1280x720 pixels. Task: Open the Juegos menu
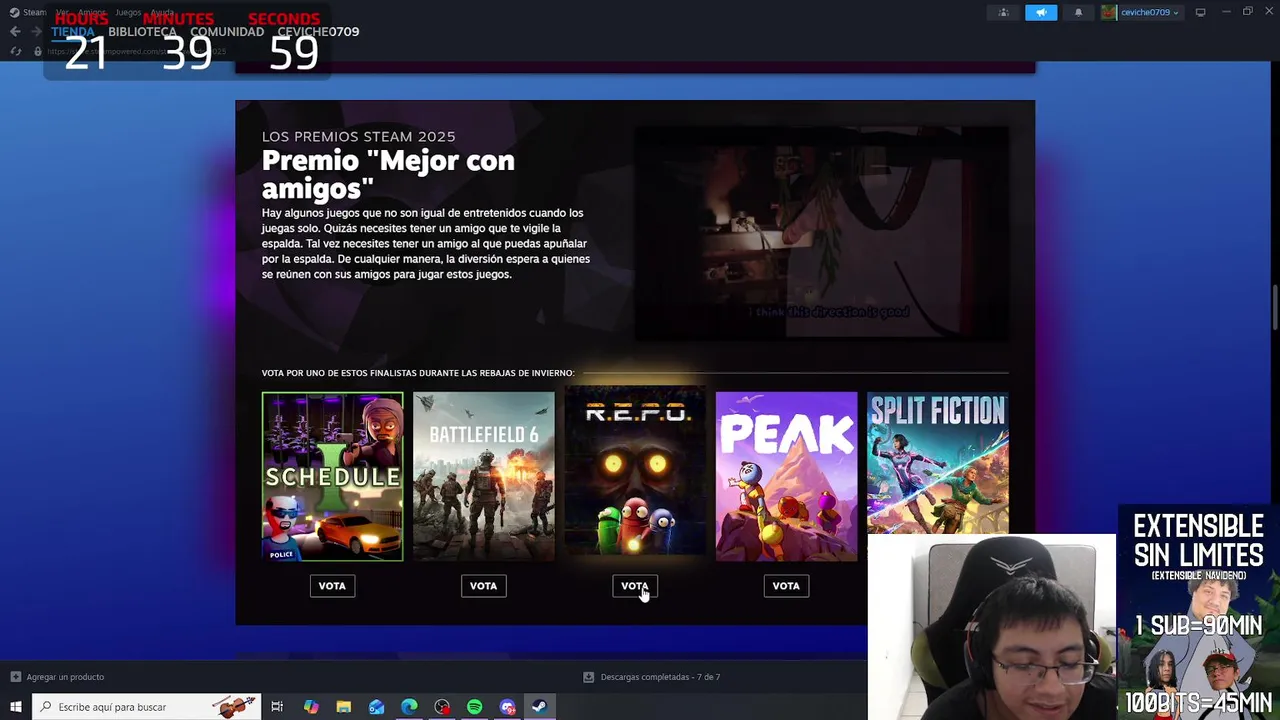tap(128, 12)
